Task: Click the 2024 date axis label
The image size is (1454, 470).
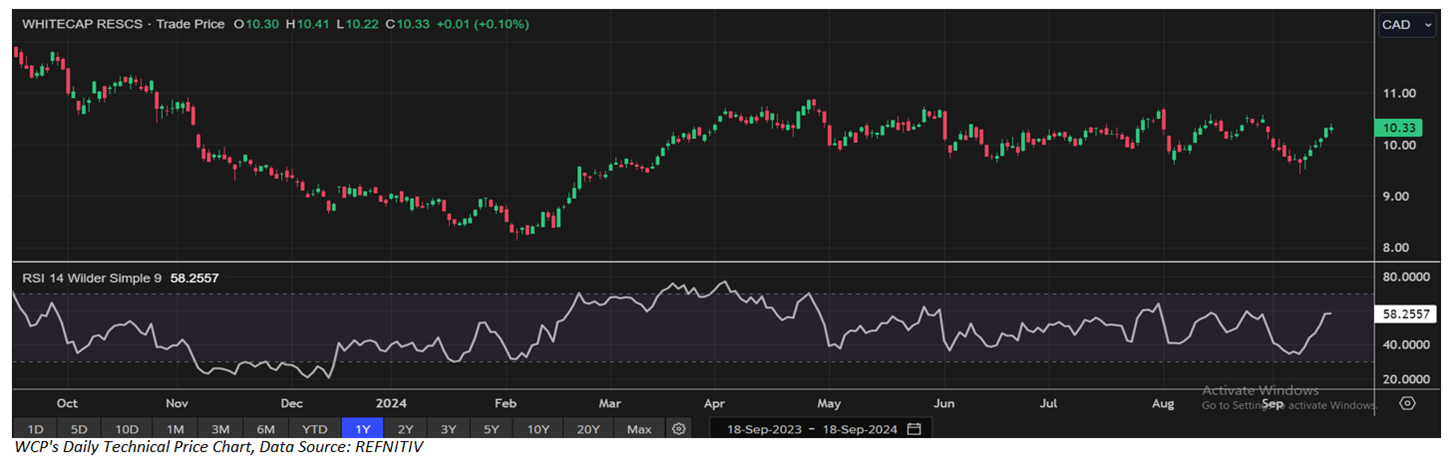Action: 391,404
